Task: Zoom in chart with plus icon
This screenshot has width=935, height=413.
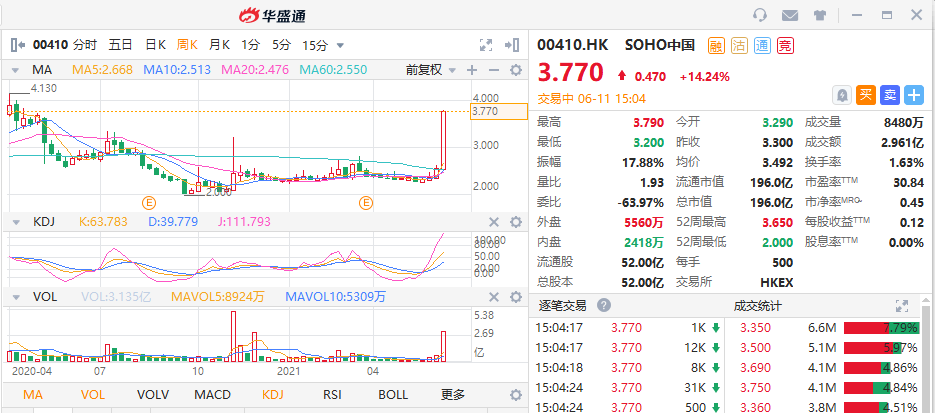Action: 472,70
